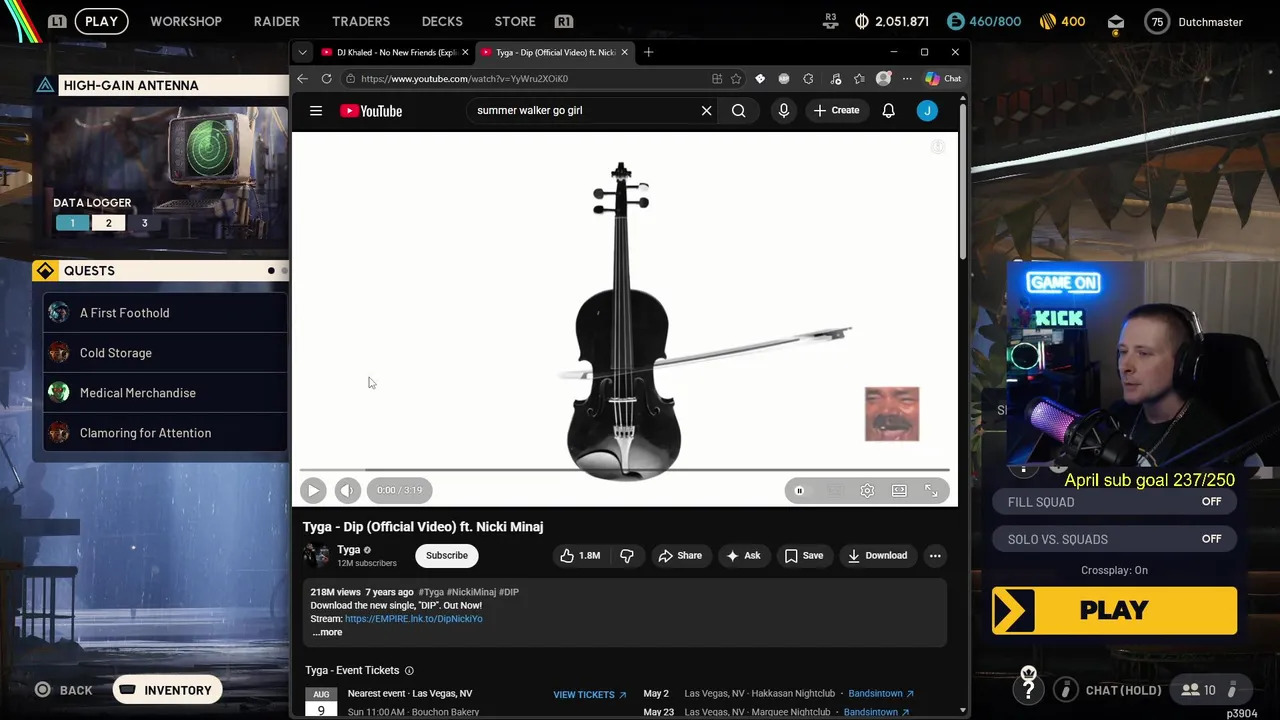Select Medical Merchandise quest
The image size is (1280, 720).
(165, 393)
